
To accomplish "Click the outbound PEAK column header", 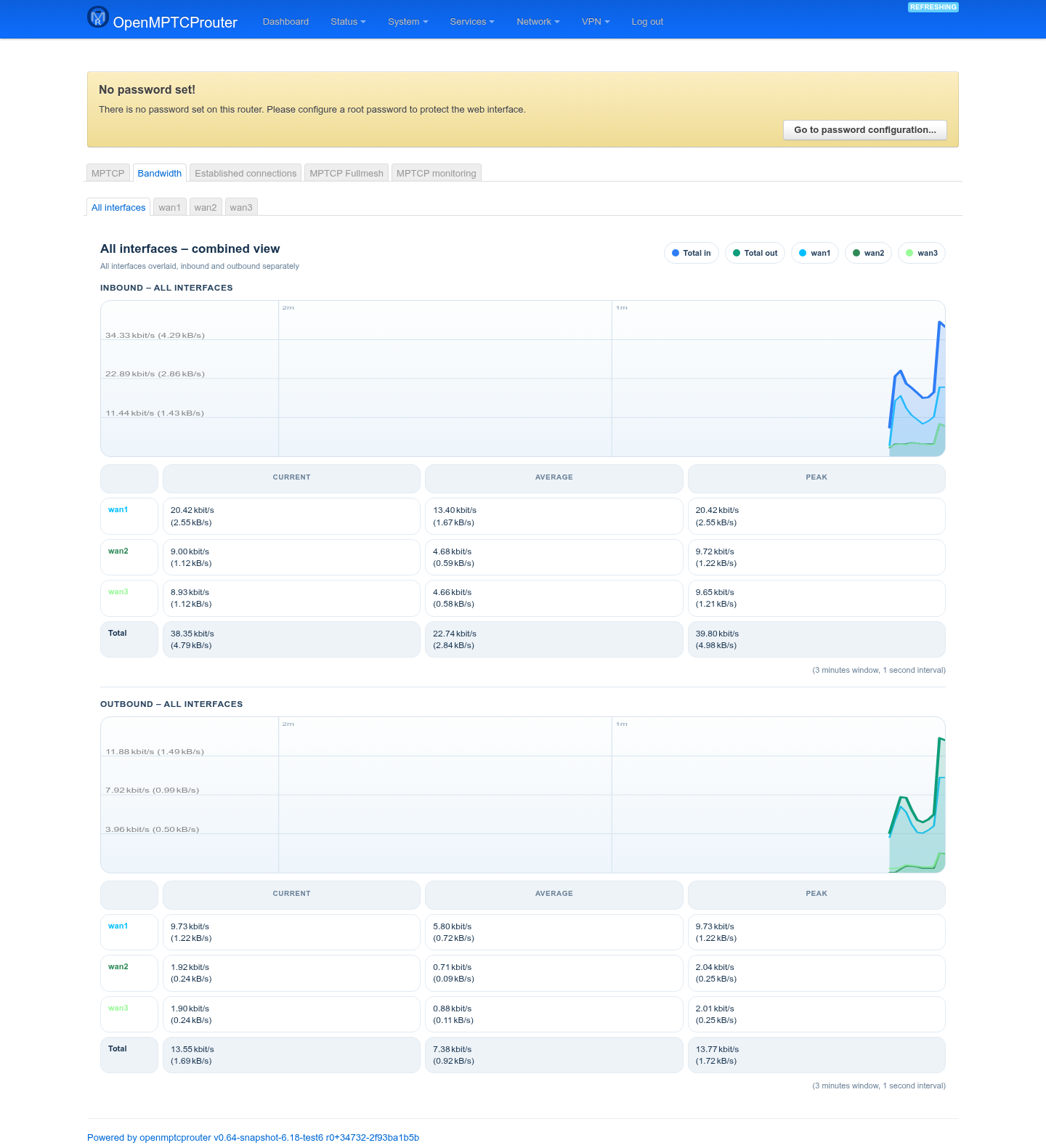I will (816, 894).
